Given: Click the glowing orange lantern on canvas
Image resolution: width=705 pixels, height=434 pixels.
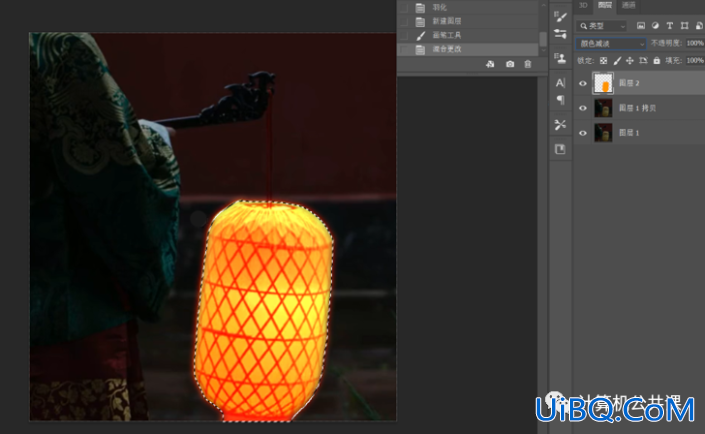Looking at the screenshot, I should (x=265, y=310).
